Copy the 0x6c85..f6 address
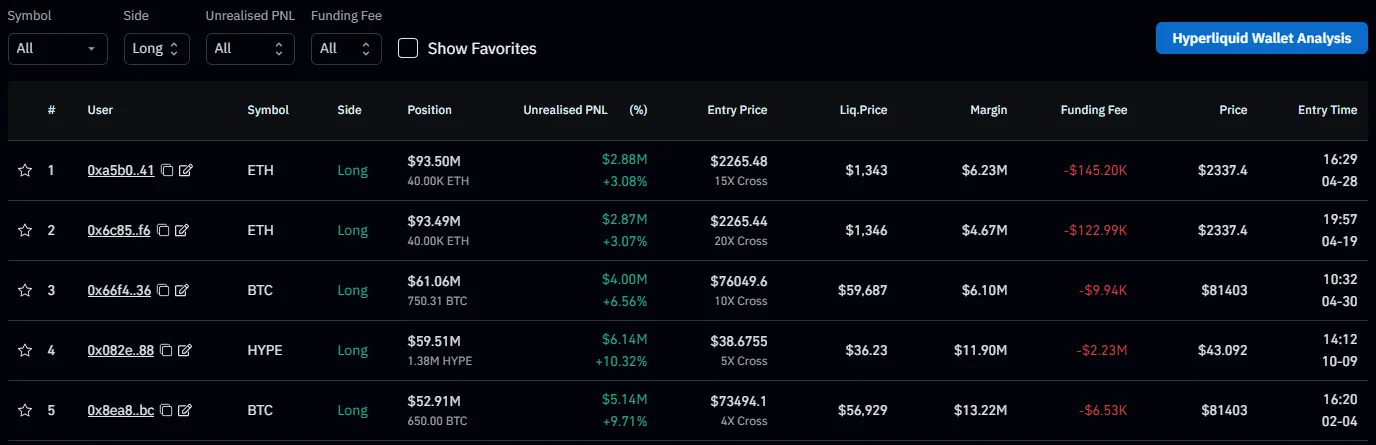The height and width of the screenshot is (445, 1376). (164, 231)
